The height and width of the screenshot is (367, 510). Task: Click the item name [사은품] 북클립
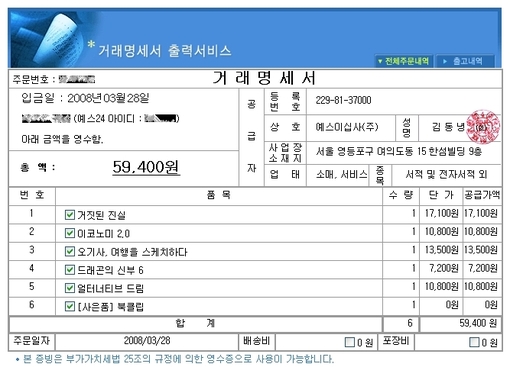[110, 307]
